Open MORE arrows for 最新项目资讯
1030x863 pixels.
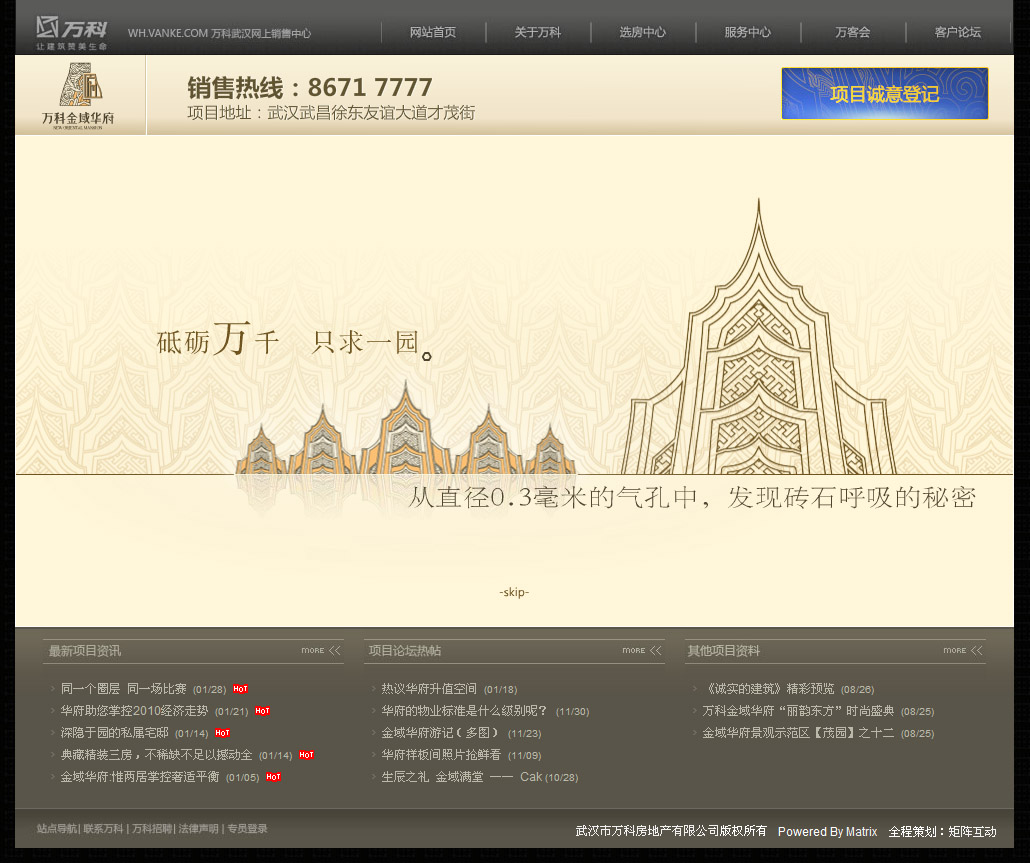pos(321,650)
